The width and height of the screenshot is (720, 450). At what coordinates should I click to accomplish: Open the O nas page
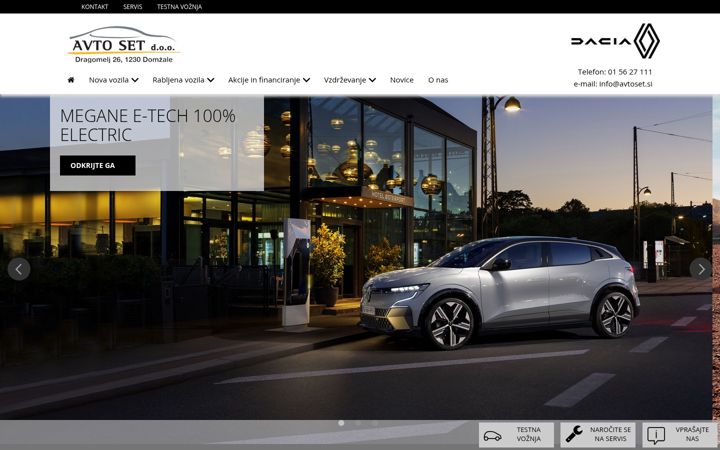click(x=438, y=80)
